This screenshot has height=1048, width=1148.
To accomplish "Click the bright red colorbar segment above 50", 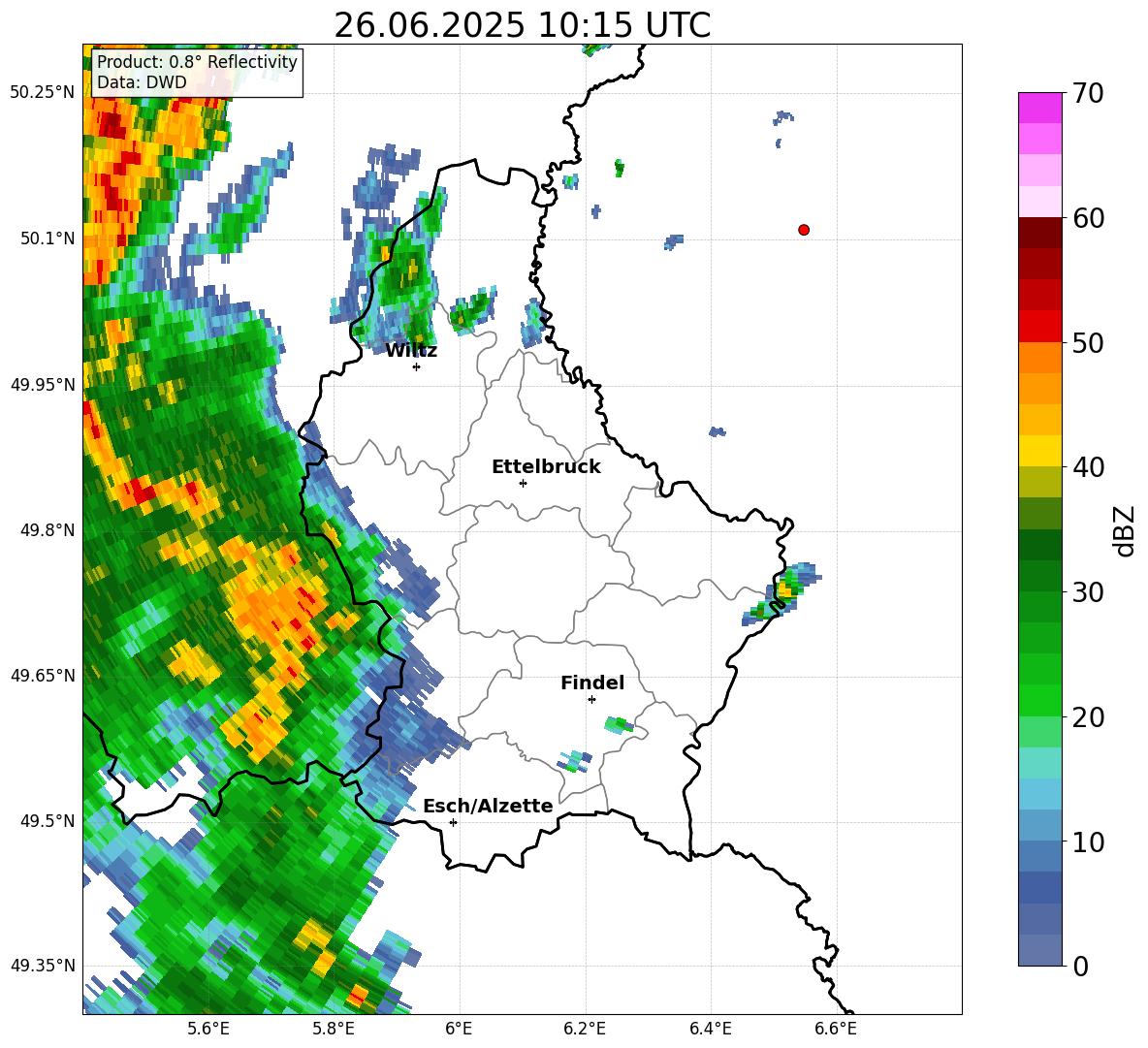I will pos(1039,327).
